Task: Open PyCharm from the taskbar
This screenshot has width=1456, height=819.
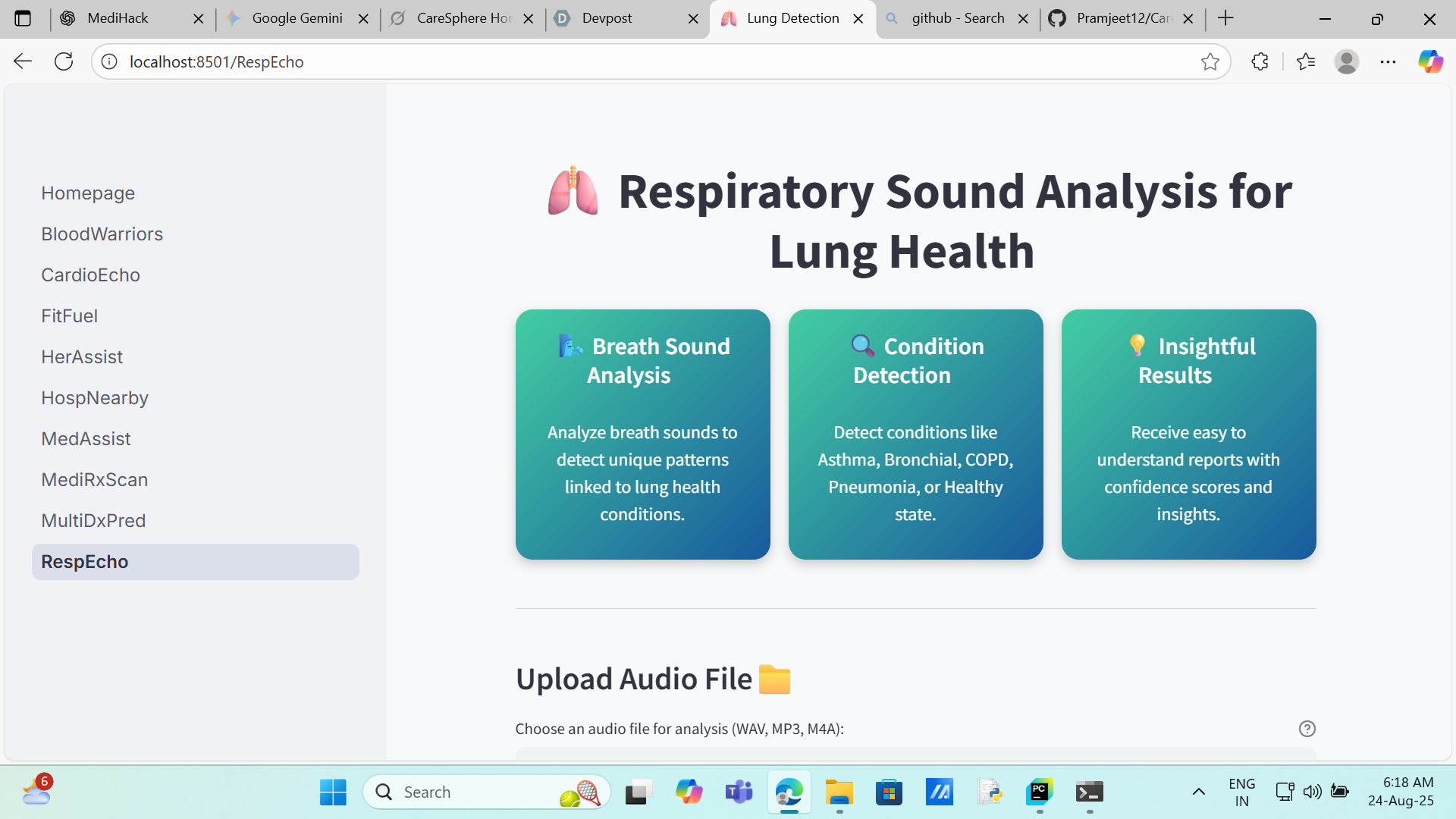Action: click(1040, 792)
